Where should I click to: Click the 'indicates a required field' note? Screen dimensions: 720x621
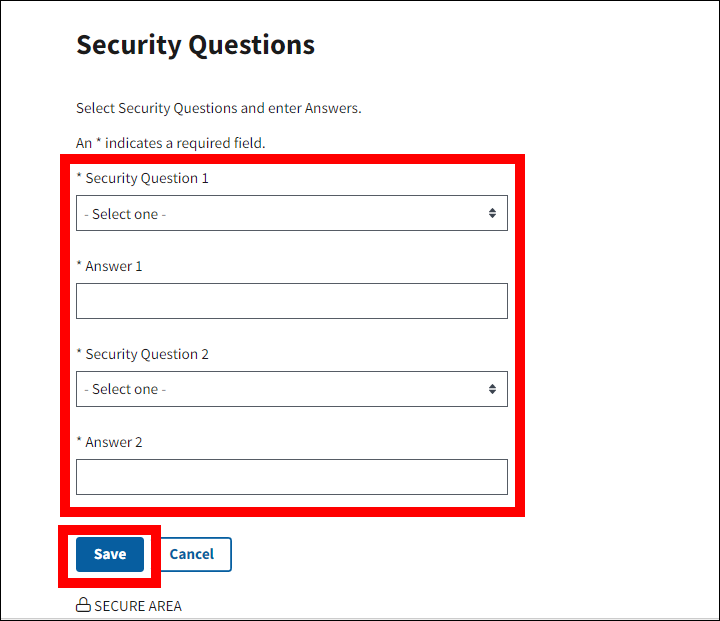coord(185,143)
